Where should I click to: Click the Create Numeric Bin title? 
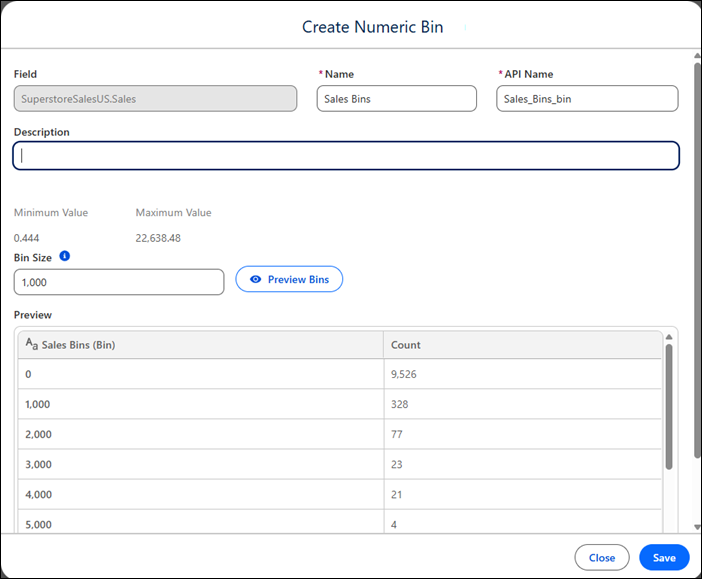click(x=372, y=27)
